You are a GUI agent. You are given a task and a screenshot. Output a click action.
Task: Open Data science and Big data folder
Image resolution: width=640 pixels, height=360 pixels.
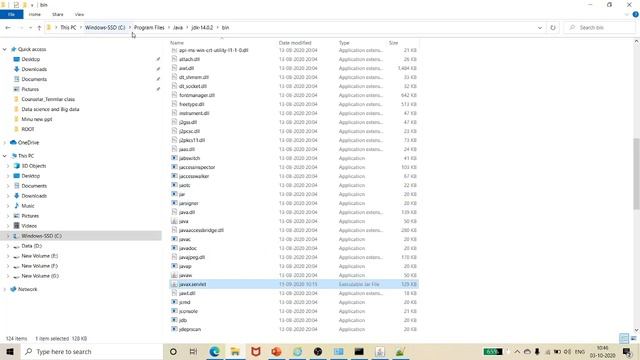click(50, 109)
